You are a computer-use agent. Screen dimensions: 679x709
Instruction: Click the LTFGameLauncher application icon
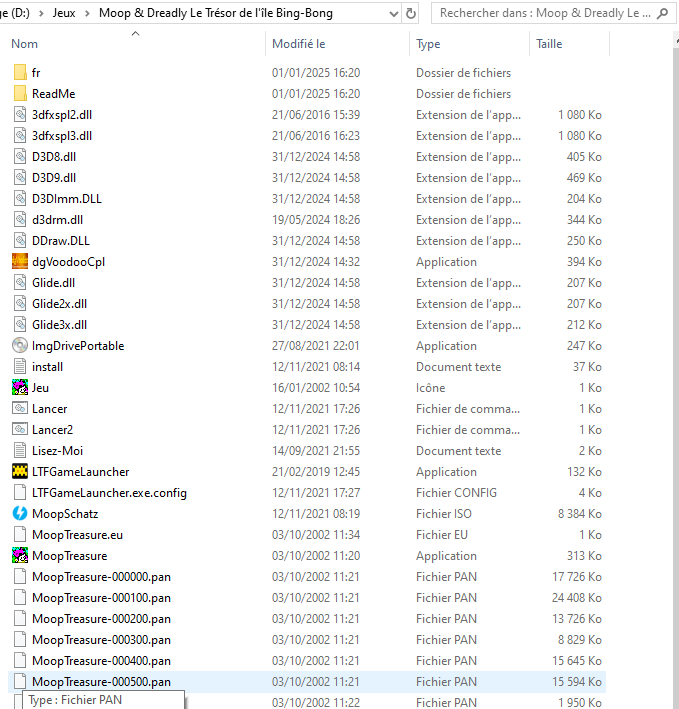tap(20, 472)
